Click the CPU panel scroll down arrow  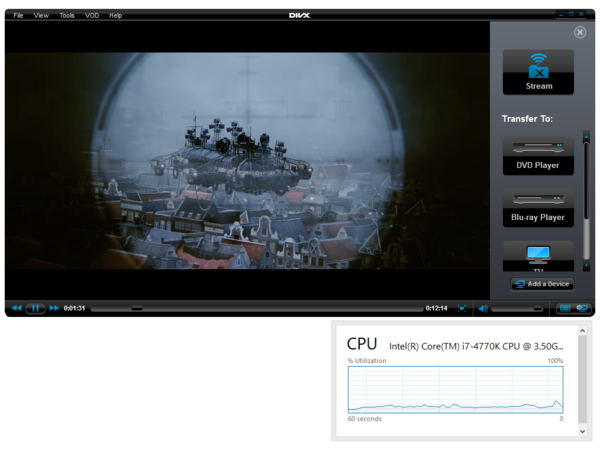(582, 431)
